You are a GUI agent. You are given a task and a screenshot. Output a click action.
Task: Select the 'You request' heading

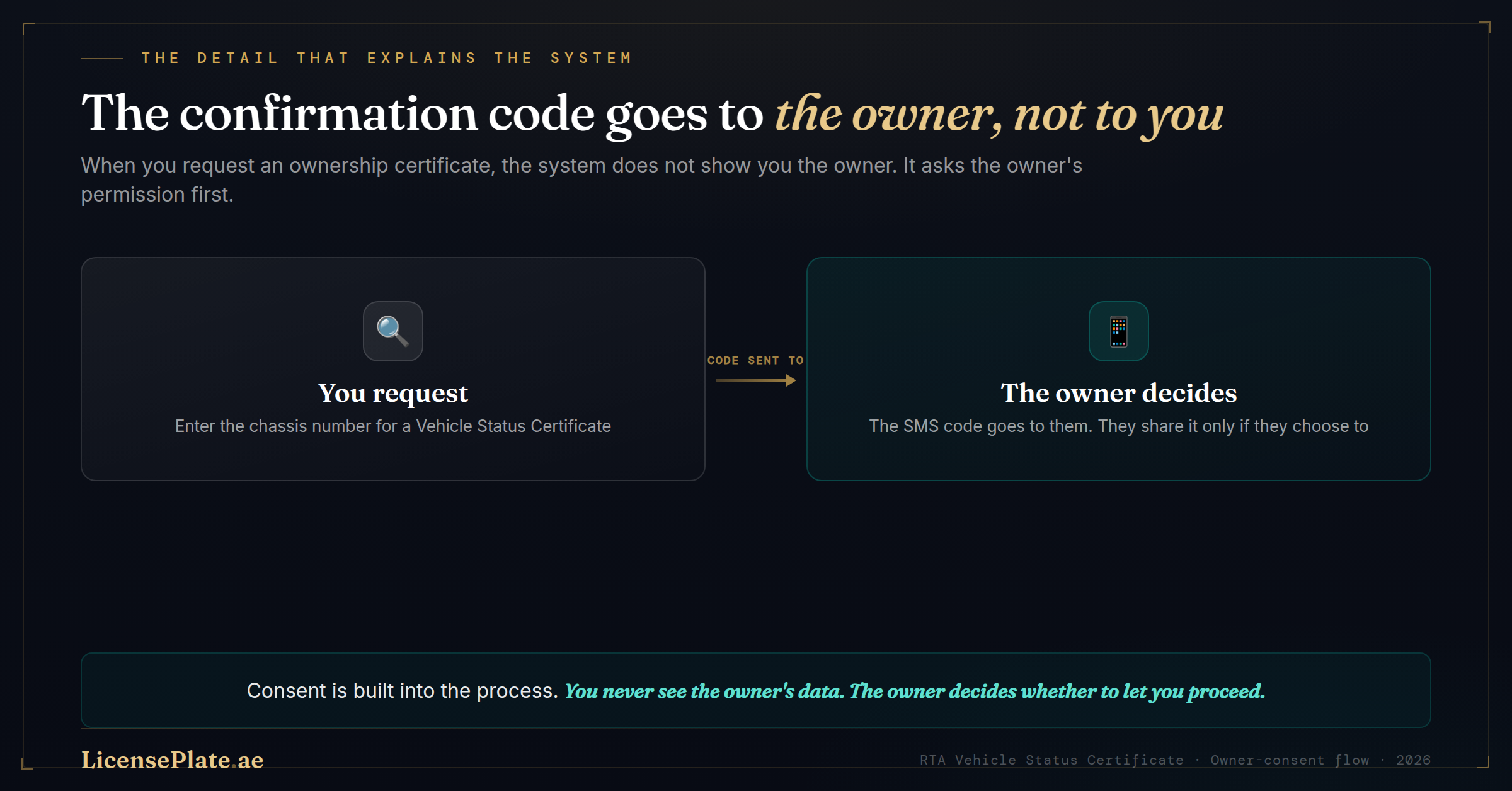pos(393,393)
